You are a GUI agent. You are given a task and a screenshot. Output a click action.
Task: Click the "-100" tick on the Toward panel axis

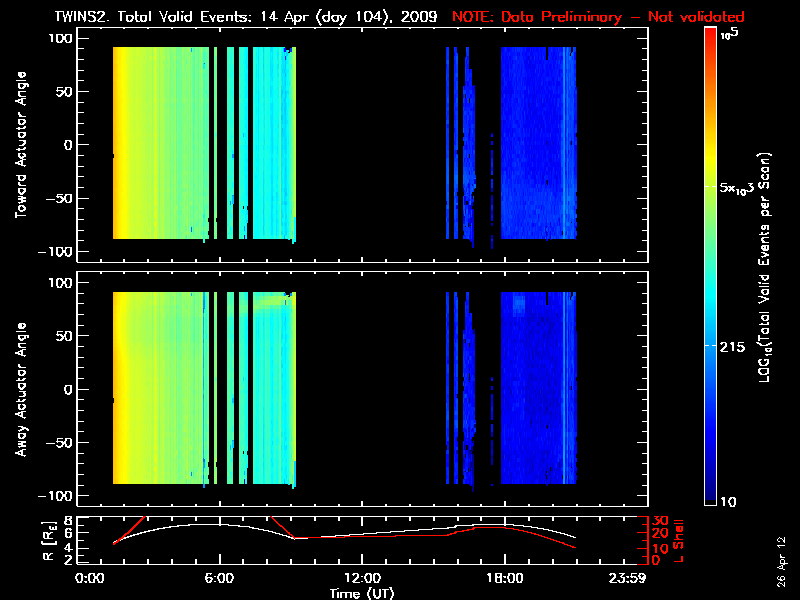[56, 252]
